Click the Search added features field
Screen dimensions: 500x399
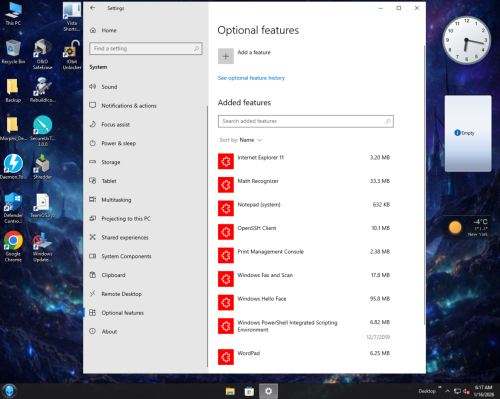(306, 121)
